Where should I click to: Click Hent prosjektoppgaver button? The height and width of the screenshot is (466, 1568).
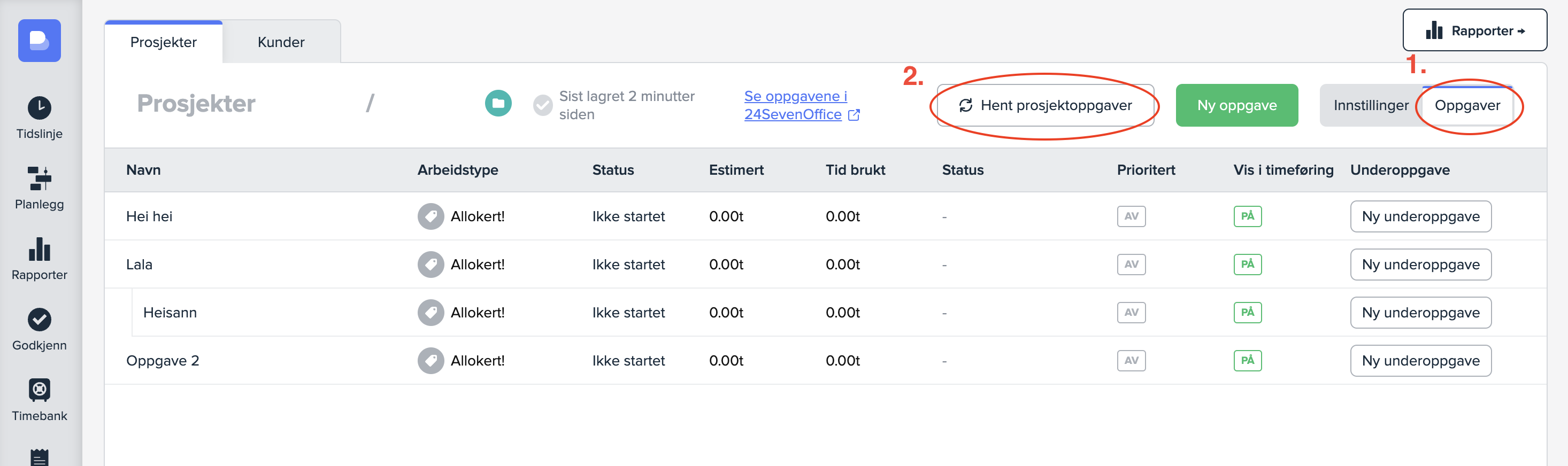point(1045,106)
